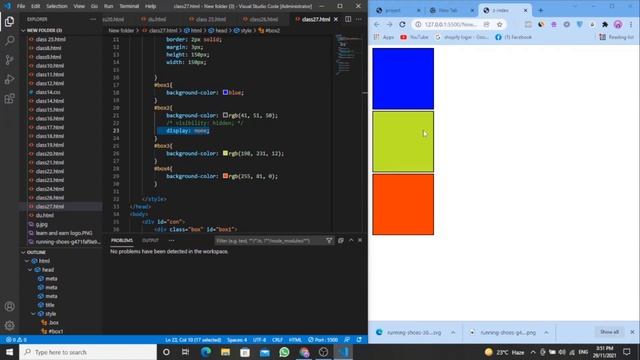Bookmark this page with star icon

tap(499, 24)
